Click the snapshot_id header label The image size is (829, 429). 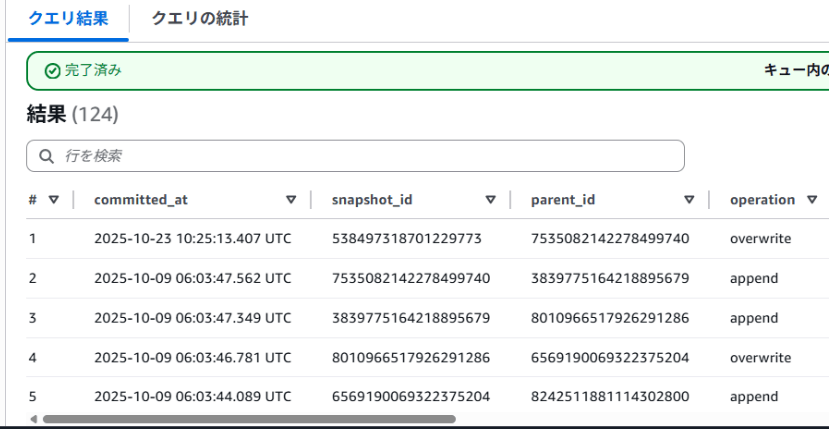pos(372,200)
